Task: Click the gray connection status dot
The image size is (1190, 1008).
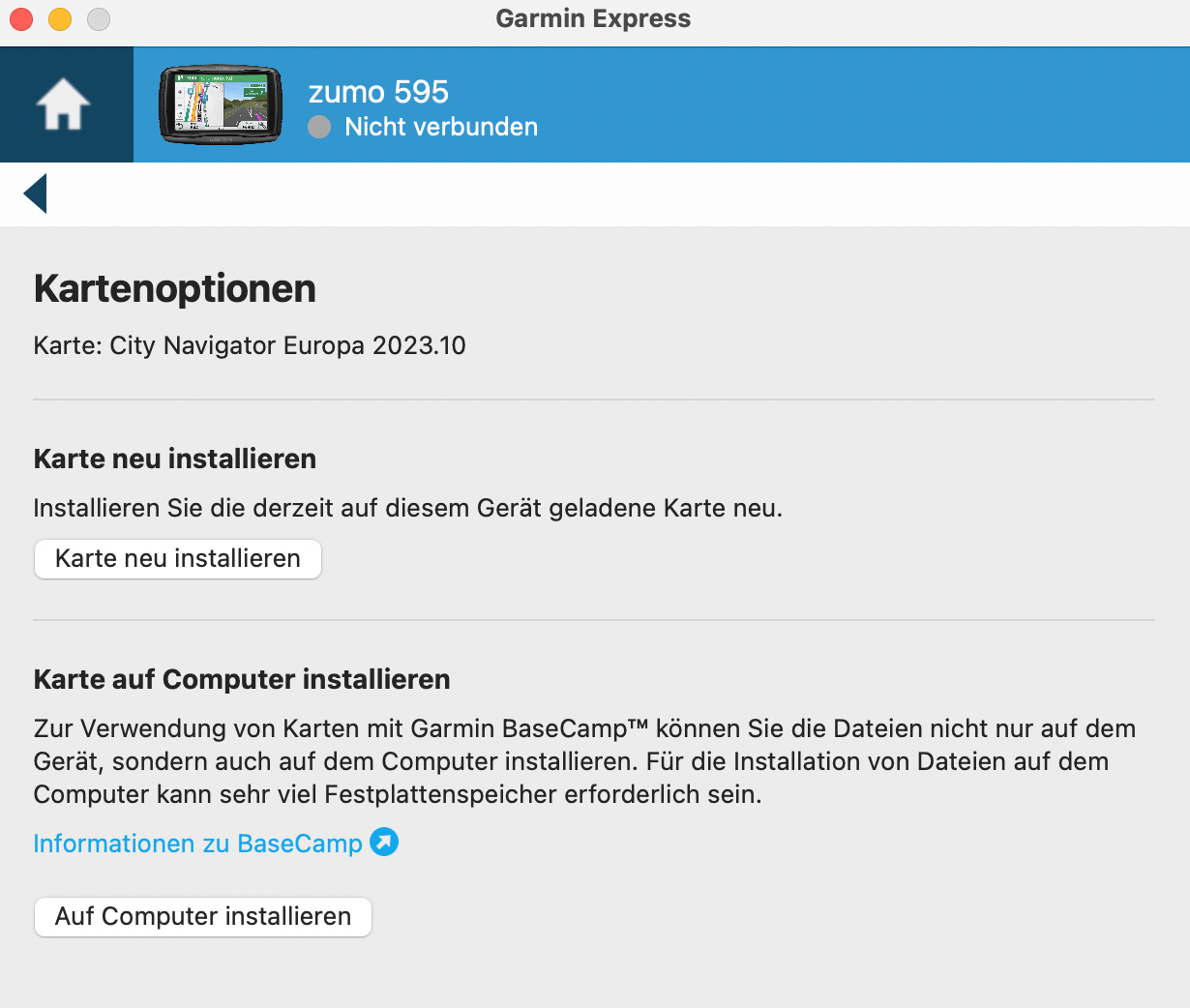Action: click(319, 127)
